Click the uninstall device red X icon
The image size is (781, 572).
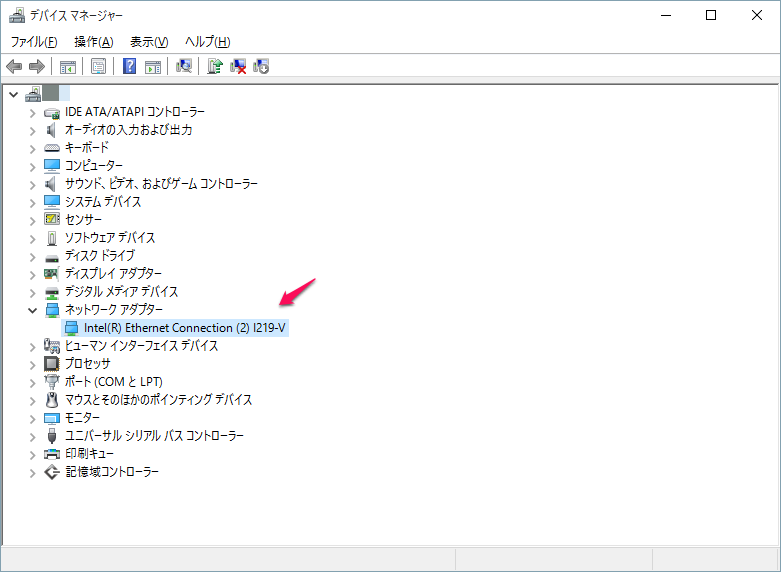[238, 67]
